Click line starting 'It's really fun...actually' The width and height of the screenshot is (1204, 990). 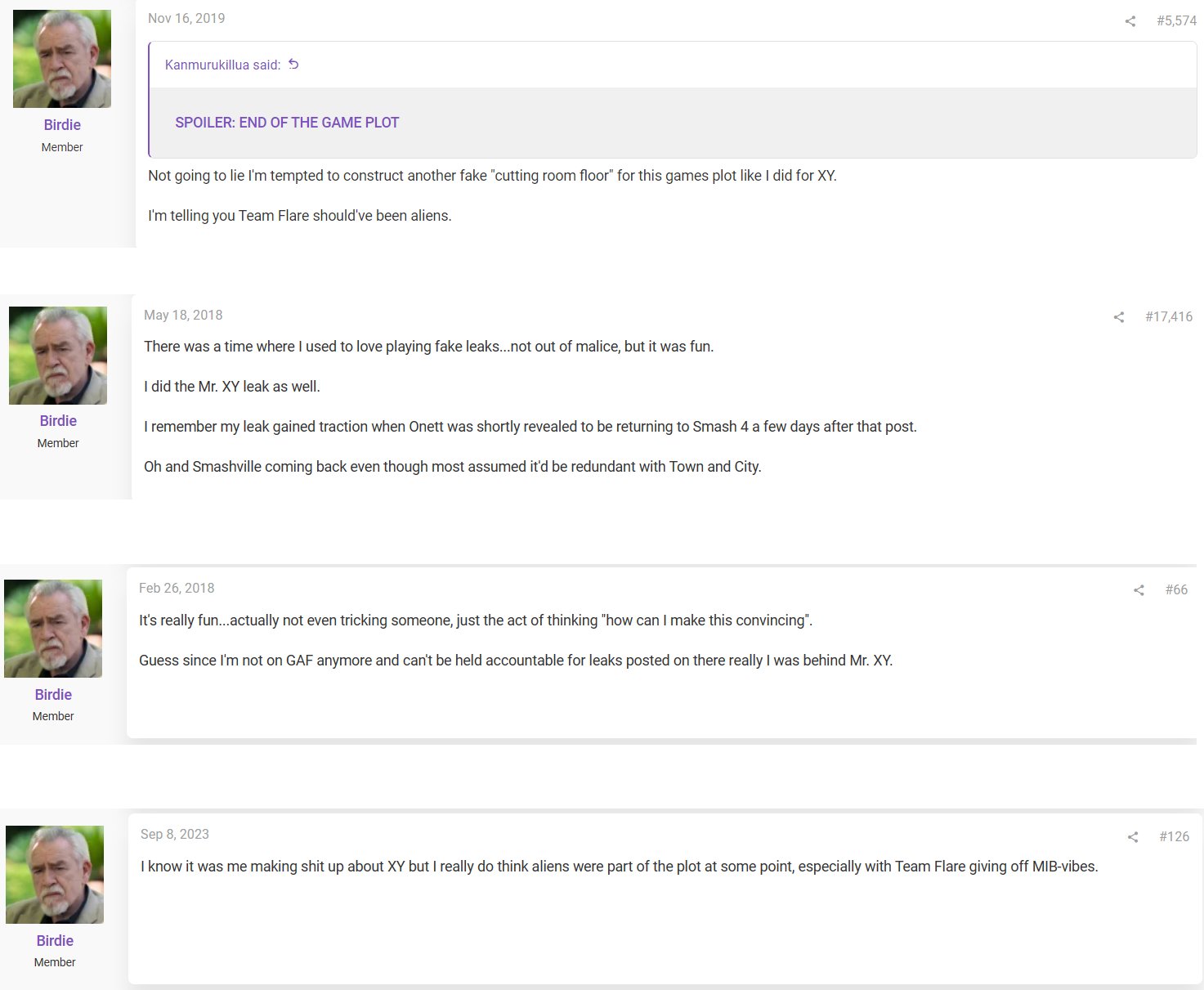[x=476, y=620]
